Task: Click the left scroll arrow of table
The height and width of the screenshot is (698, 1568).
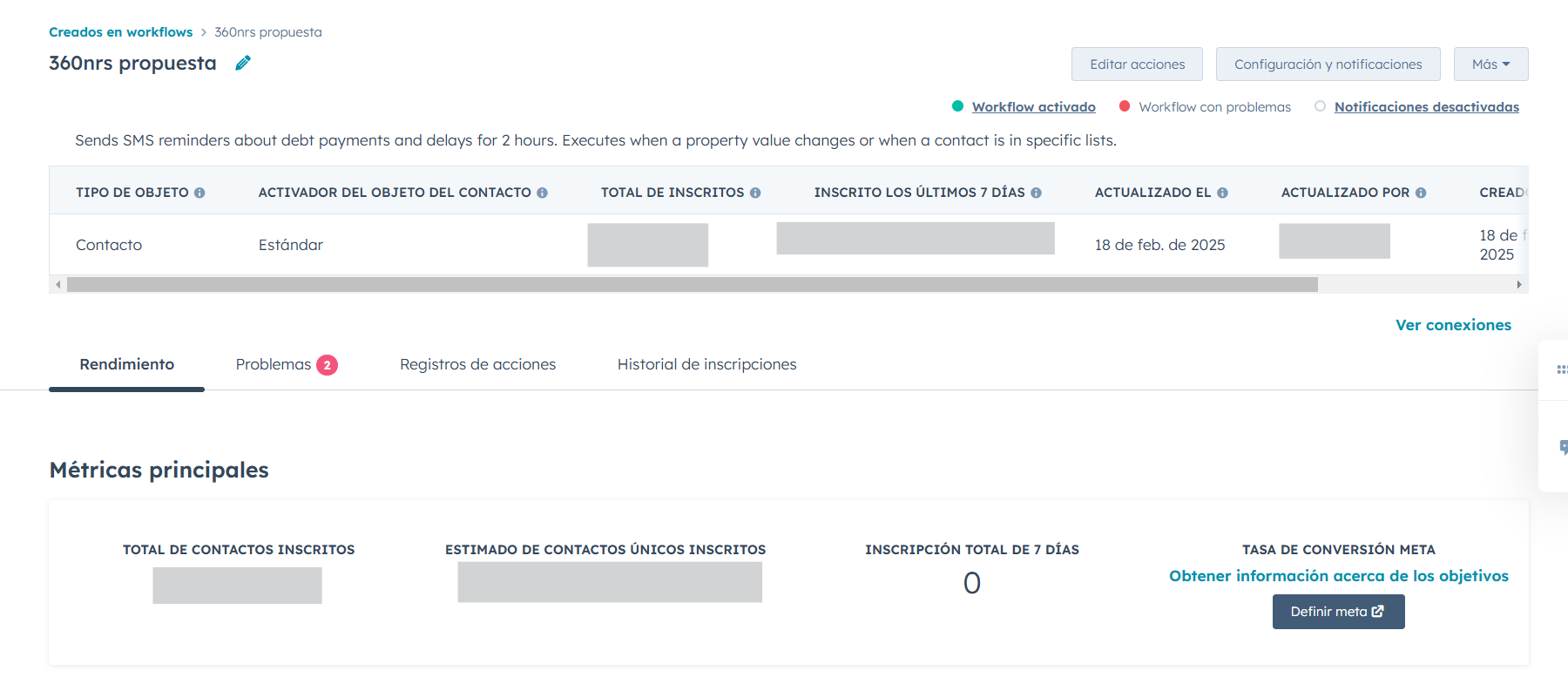Action: coord(58,285)
